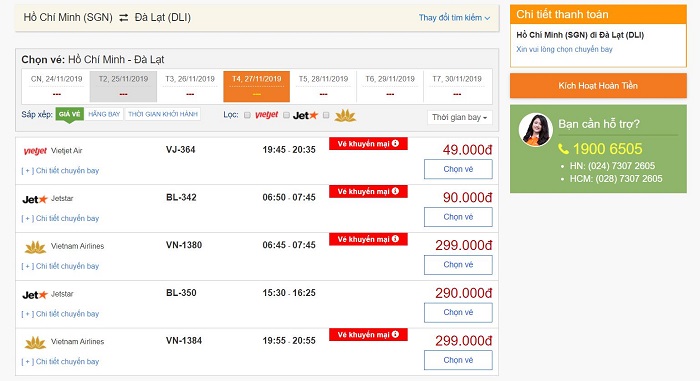
Task: Click Jetstar logo in BL-342 row
Action: pos(35,199)
